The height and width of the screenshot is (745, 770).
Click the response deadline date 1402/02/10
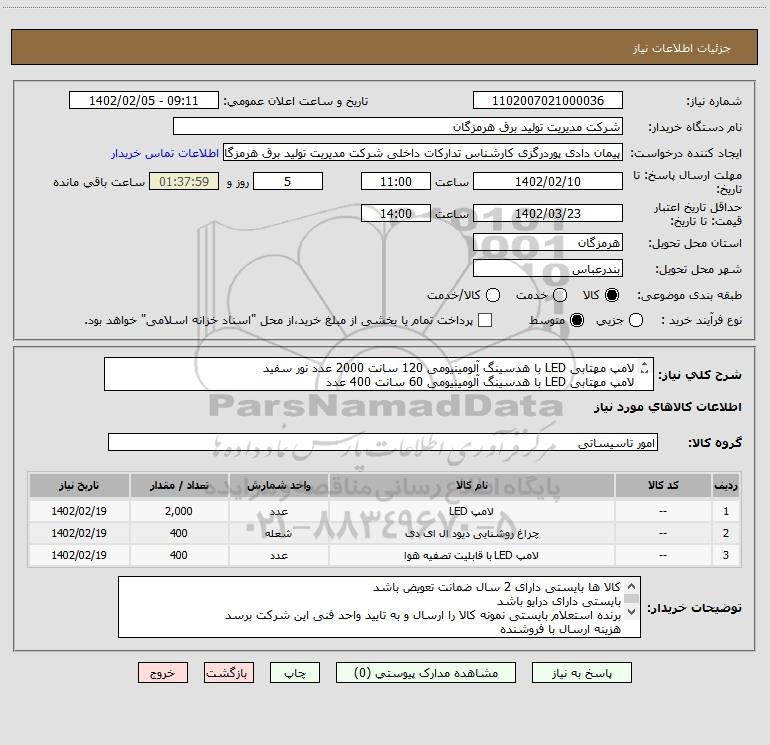pyautogui.click(x=548, y=182)
